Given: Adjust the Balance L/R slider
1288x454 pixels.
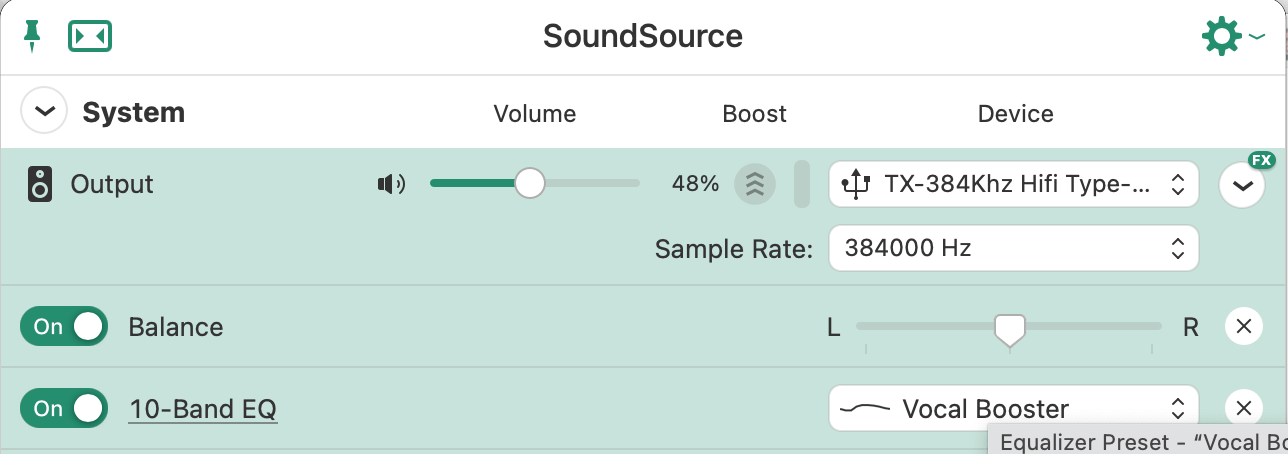Looking at the screenshot, I should pos(1009,329).
